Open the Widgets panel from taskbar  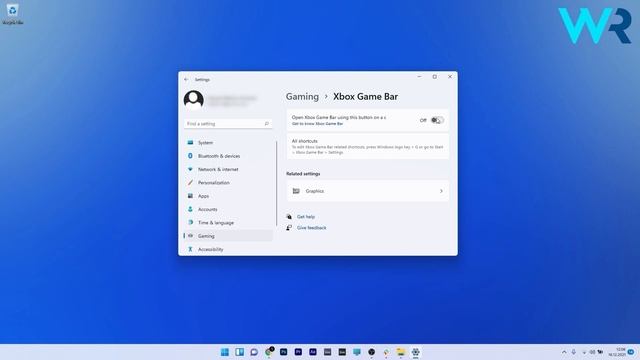pyautogui.click(x=239, y=352)
